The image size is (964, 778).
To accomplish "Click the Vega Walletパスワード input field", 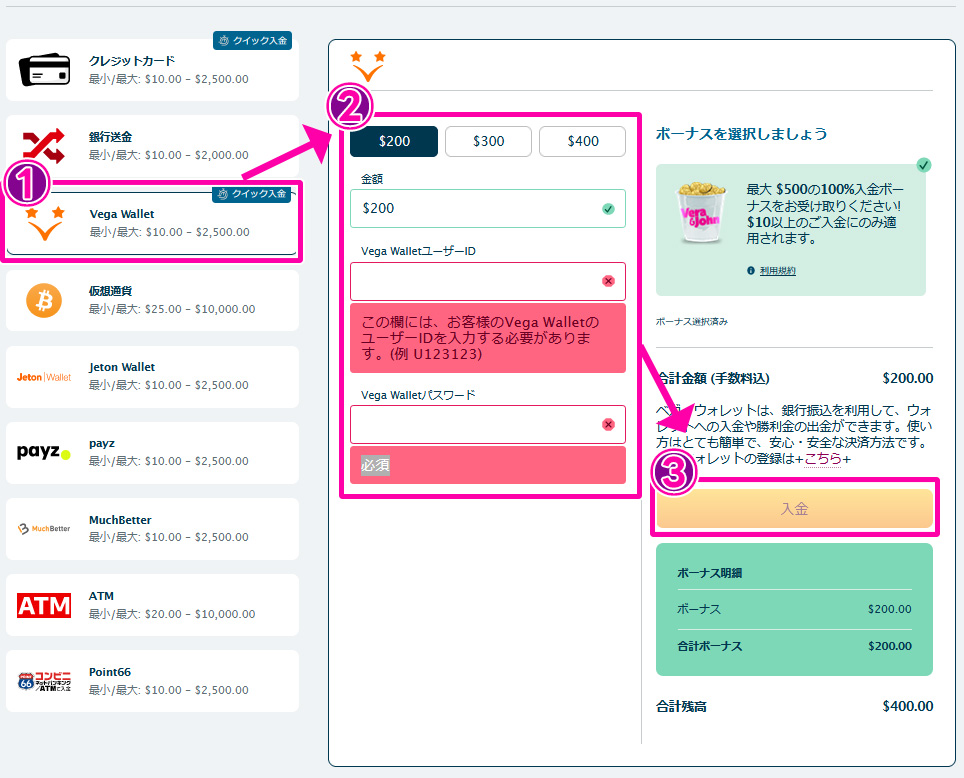I will 488,424.
